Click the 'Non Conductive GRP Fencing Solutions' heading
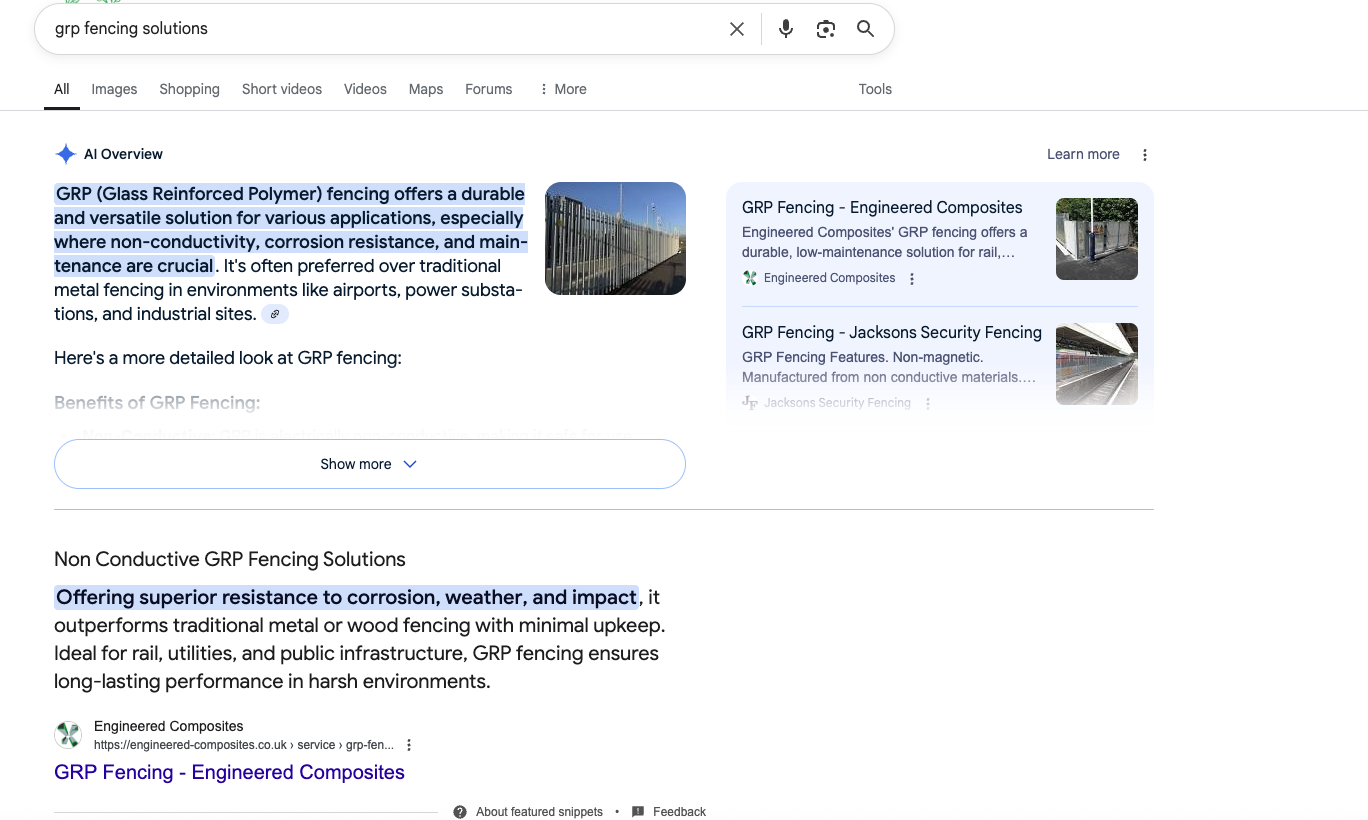Image resolution: width=1368 pixels, height=820 pixels. (x=230, y=559)
